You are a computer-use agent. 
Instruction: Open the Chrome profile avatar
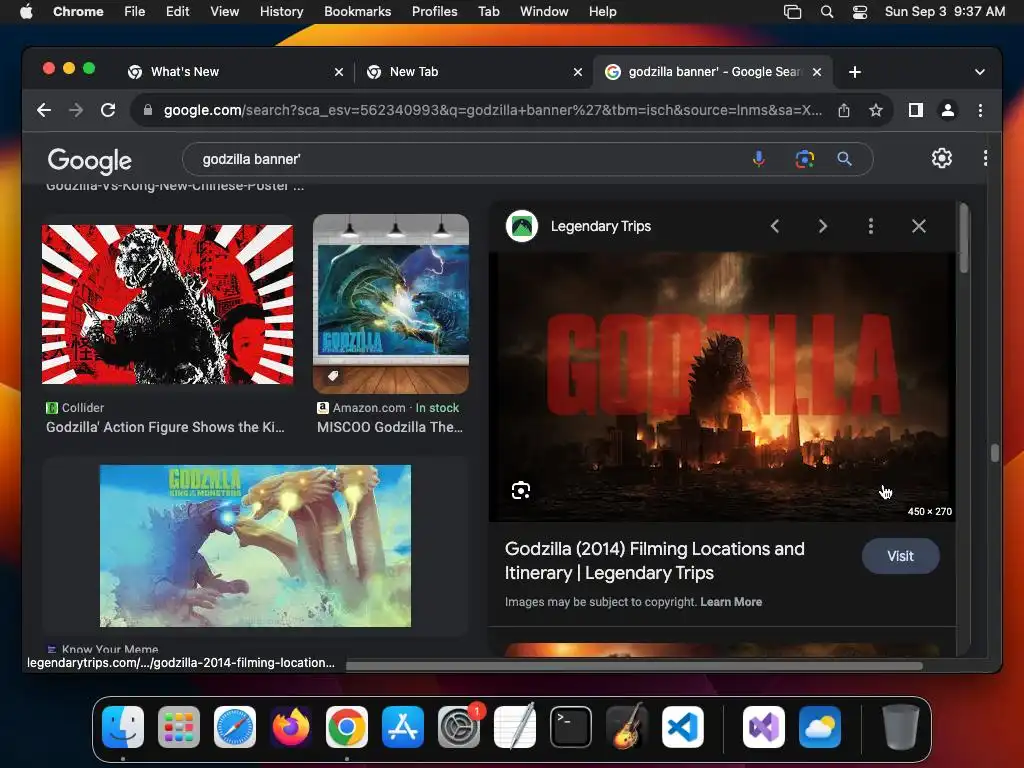coord(948,110)
